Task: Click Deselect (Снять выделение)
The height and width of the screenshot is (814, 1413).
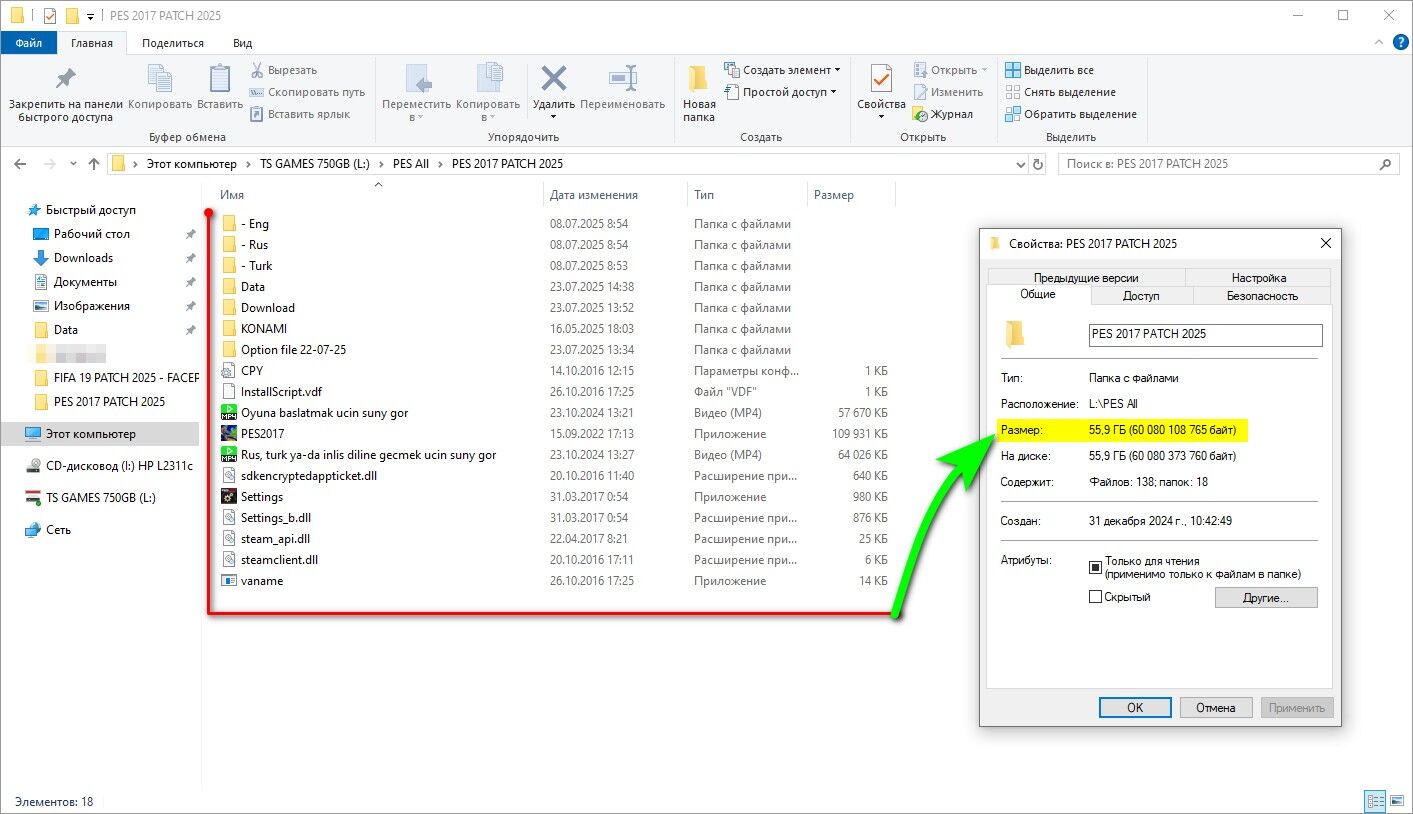Action: [1060, 92]
